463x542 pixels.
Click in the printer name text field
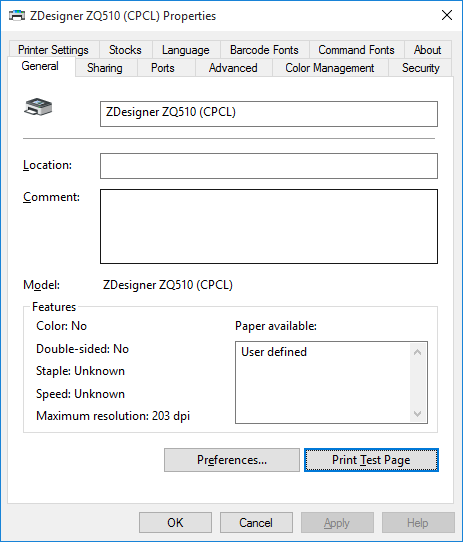[x=269, y=114]
